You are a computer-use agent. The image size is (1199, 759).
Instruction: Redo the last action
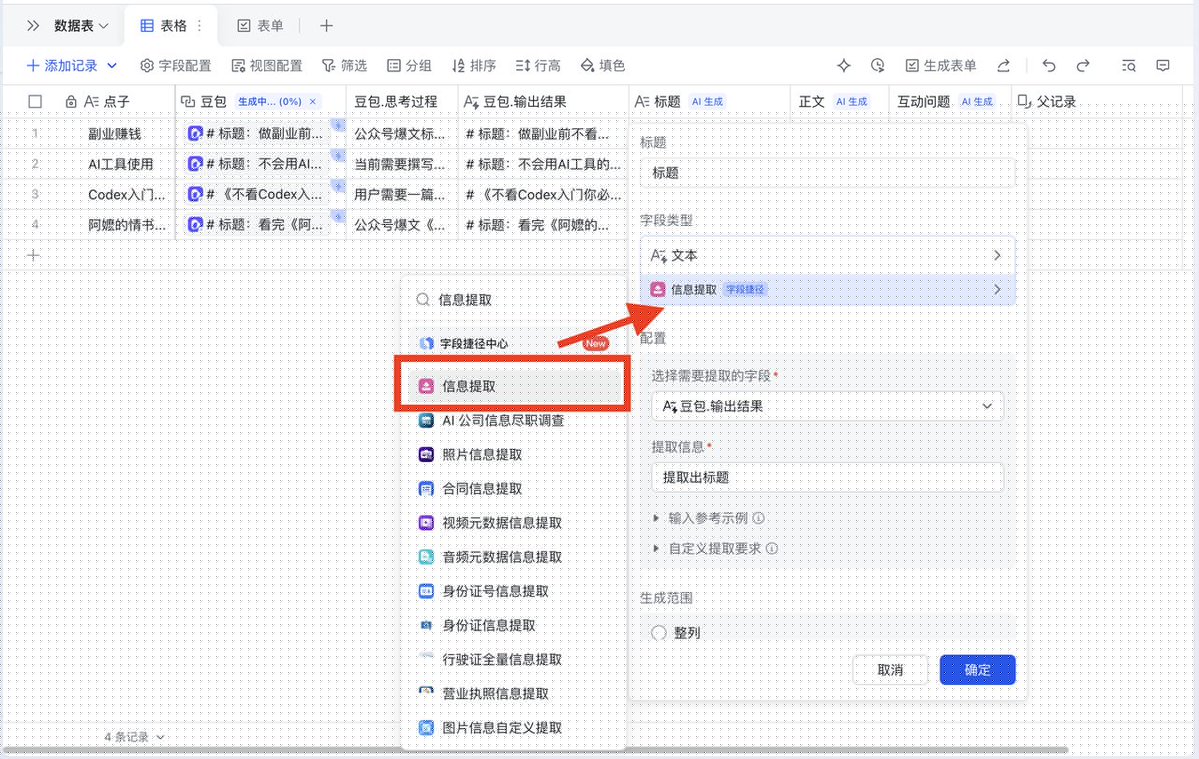(x=1083, y=66)
